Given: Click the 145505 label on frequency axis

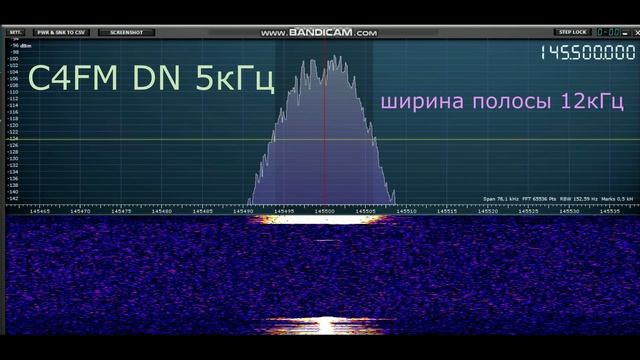Looking at the screenshot, I should click(365, 211).
